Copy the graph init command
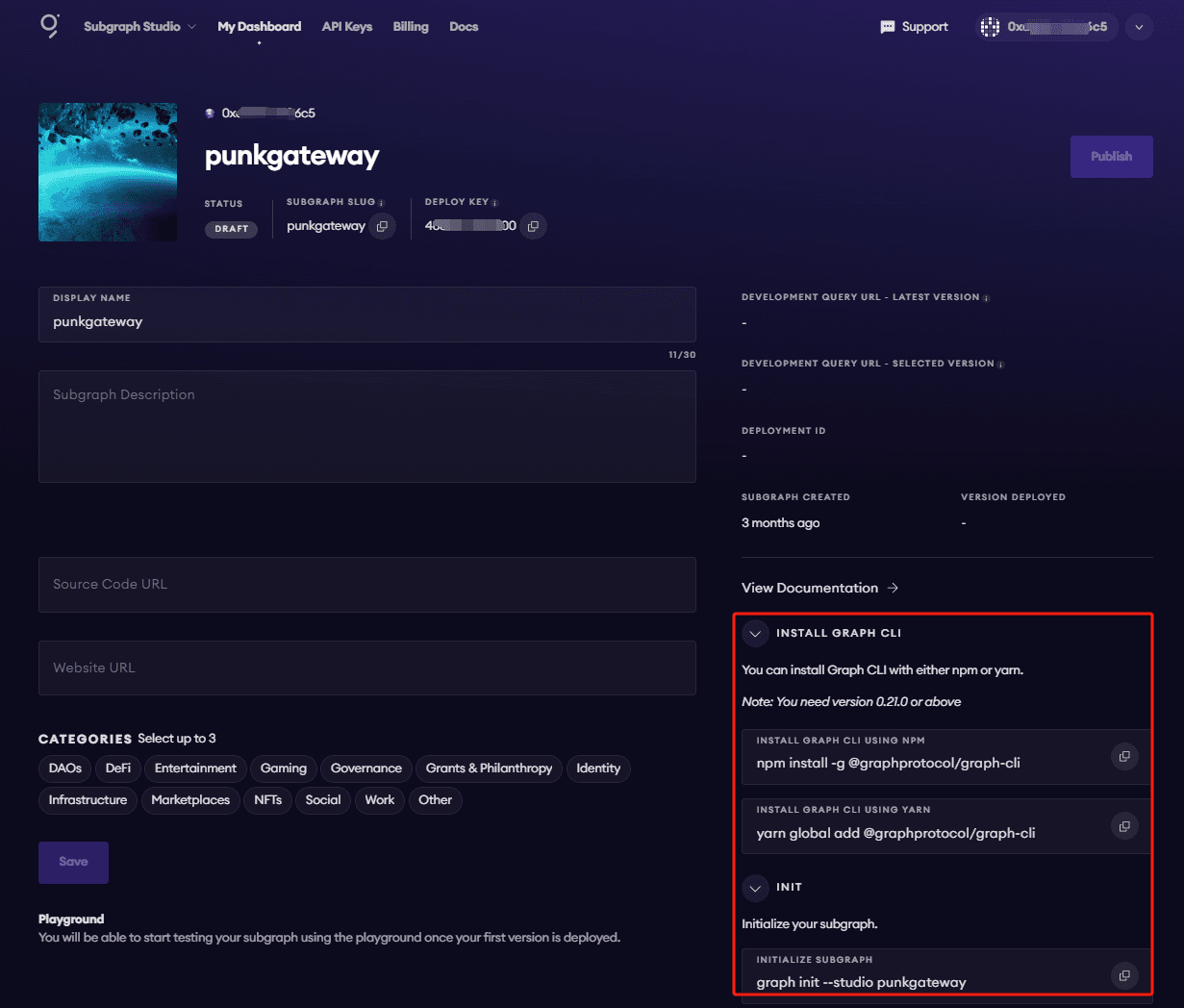Image resolution: width=1184 pixels, height=1008 pixels. point(1123,975)
